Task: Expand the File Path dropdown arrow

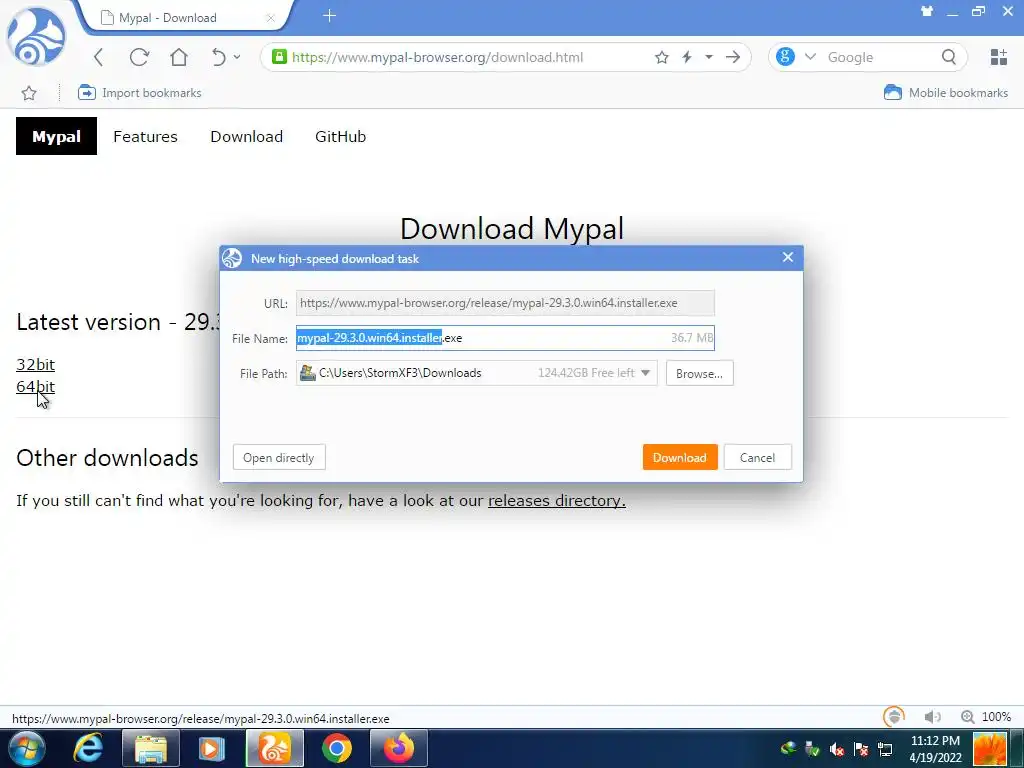Action: 645,373
